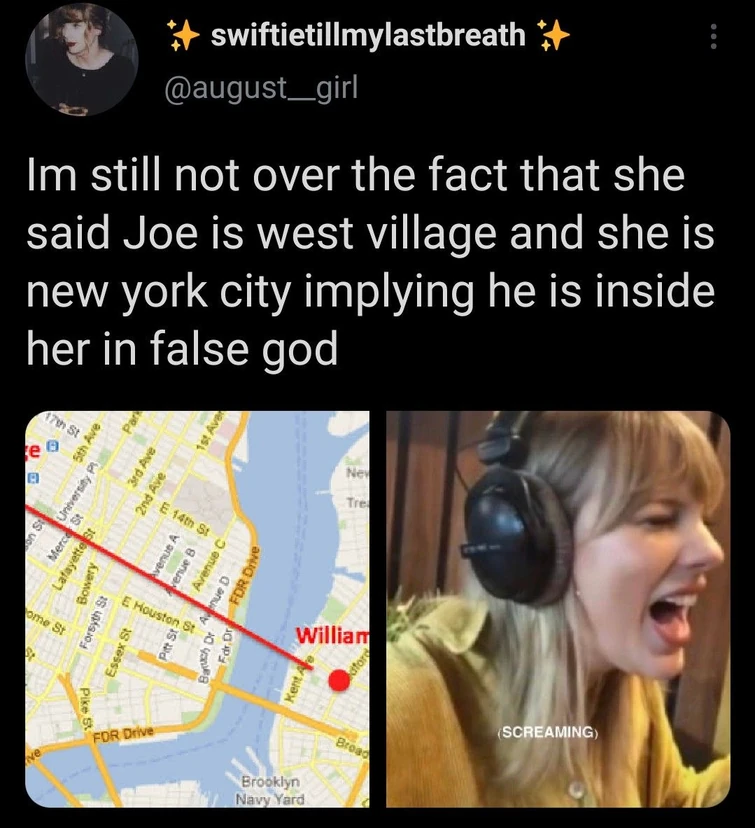Open the map image attachment
Viewport: 755px width, 828px height.
[197, 609]
